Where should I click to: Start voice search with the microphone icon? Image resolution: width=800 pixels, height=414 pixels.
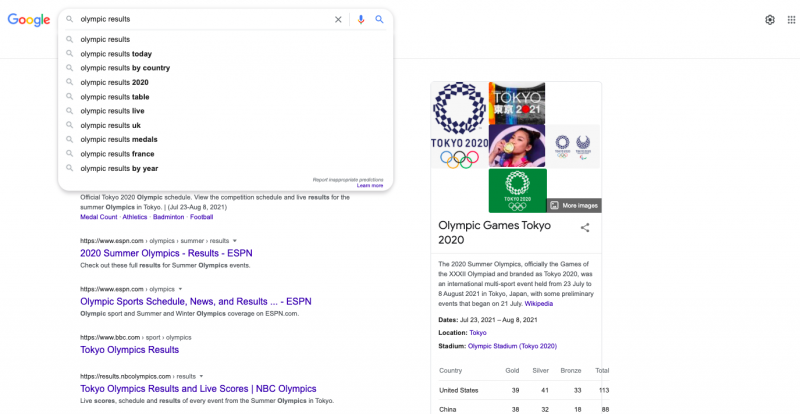tap(361, 19)
